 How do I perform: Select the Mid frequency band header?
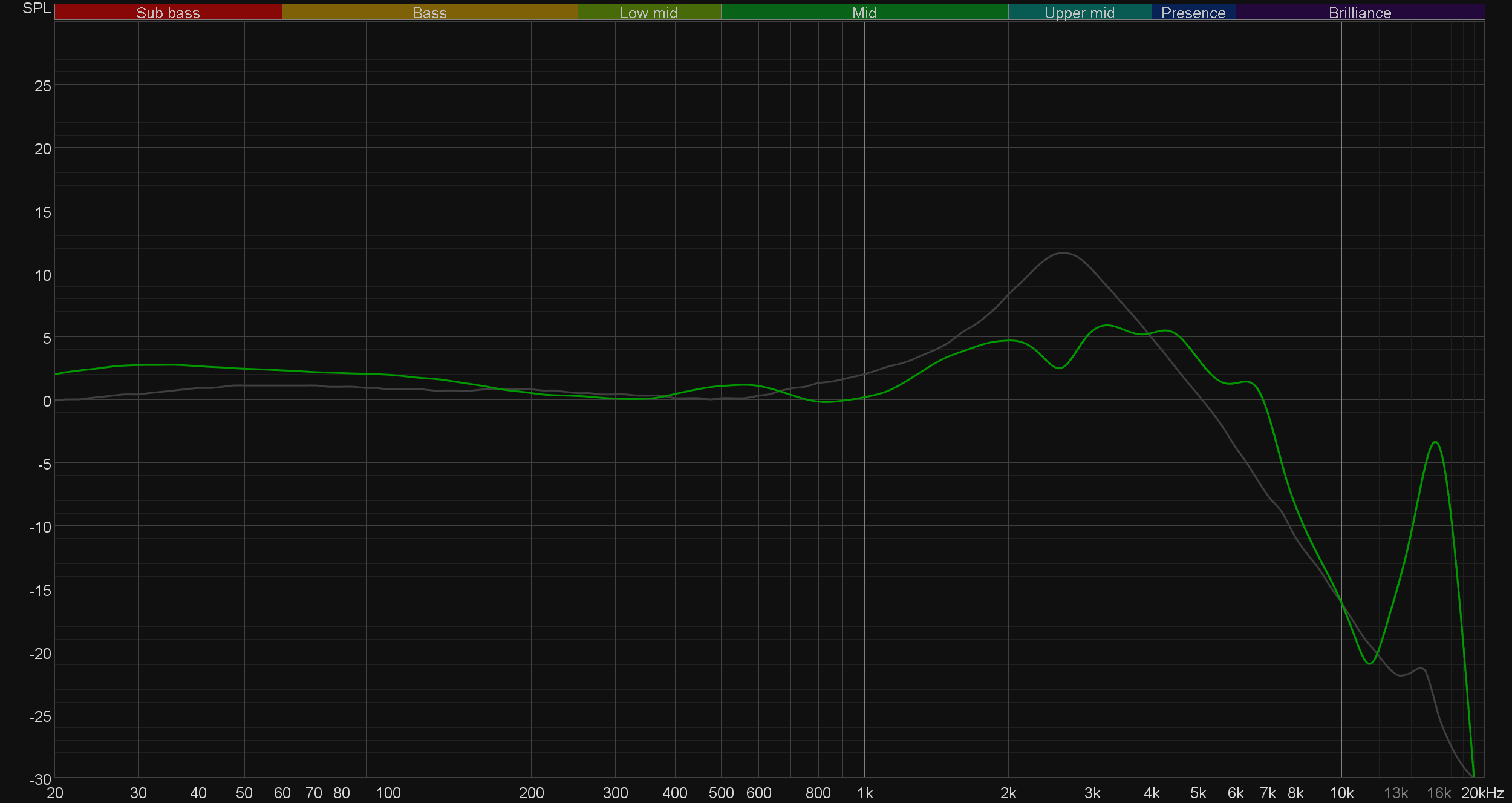(x=864, y=13)
